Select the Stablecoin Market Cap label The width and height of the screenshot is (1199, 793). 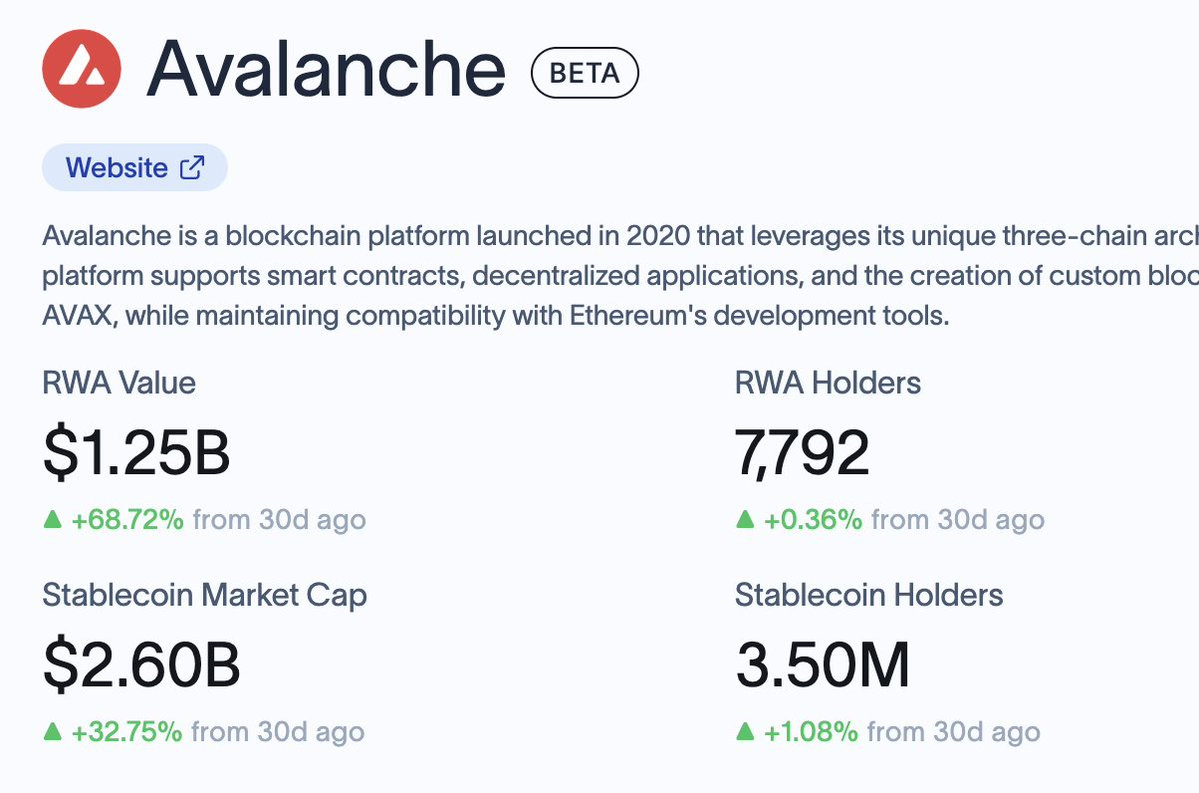point(205,596)
